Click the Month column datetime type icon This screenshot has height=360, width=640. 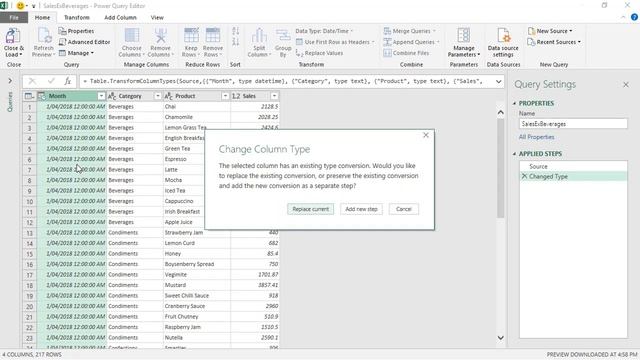(42, 96)
